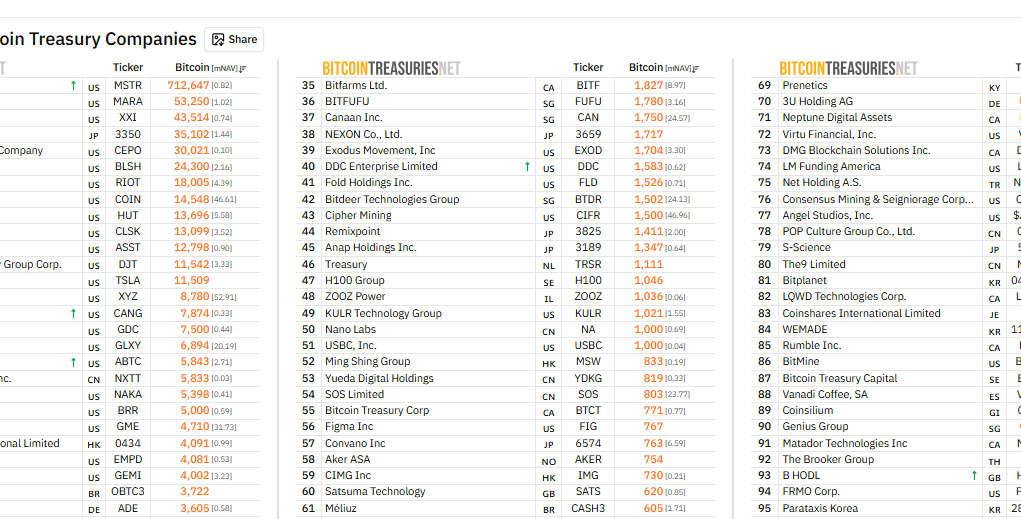Image resolution: width=1021 pixels, height=519 pixels.
Task: Click the Share button
Action: pos(234,40)
